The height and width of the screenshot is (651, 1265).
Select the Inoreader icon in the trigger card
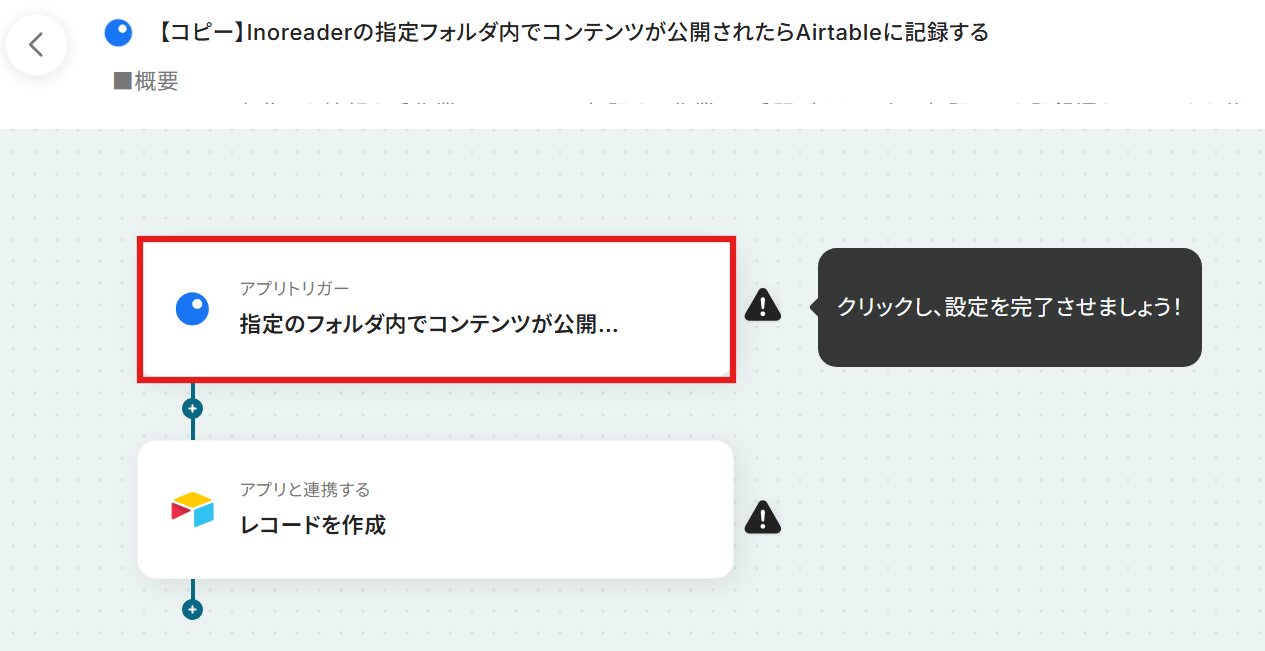coord(192,309)
